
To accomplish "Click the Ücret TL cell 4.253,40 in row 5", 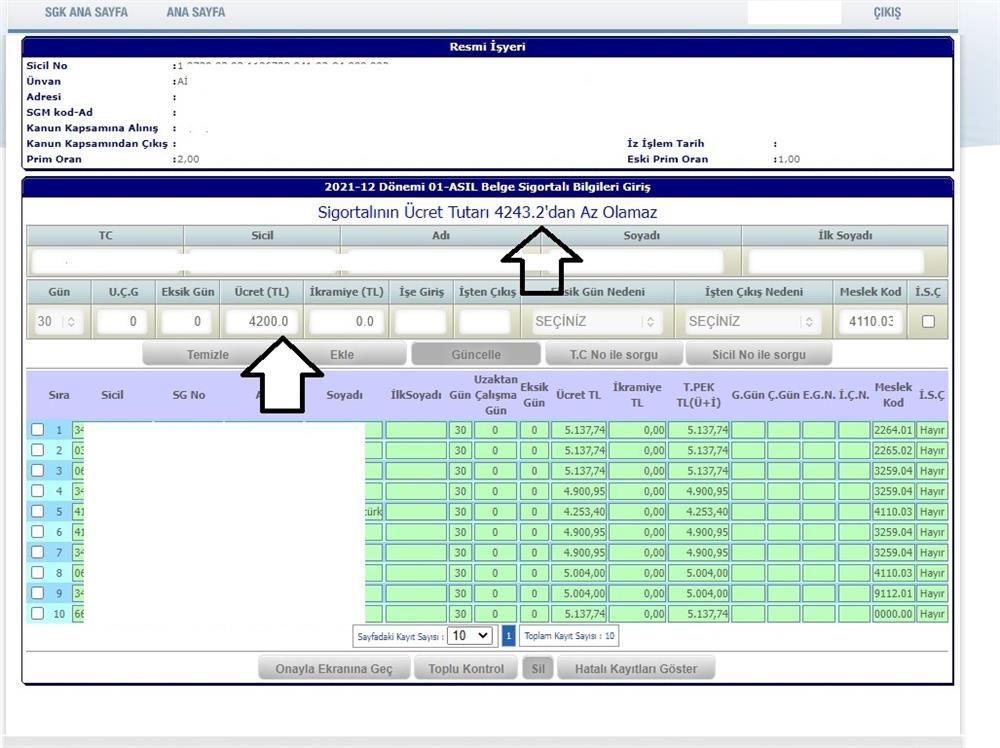I will (578, 511).
